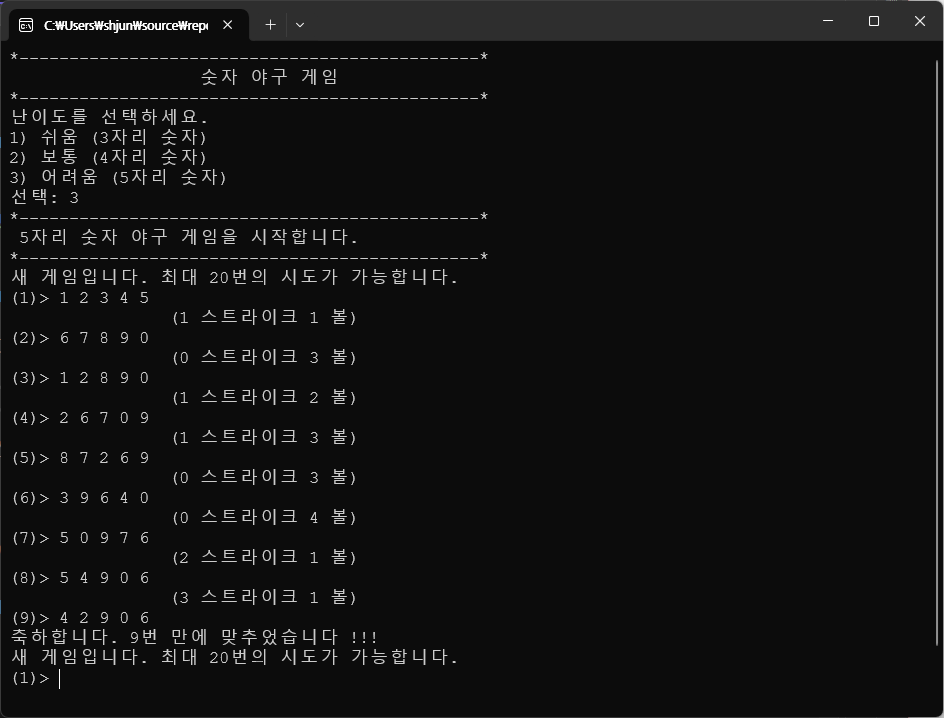The width and height of the screenshot is (944, 718).
Task: Expand the new tab profile dropdown
Action: click(x=300, y=25)
